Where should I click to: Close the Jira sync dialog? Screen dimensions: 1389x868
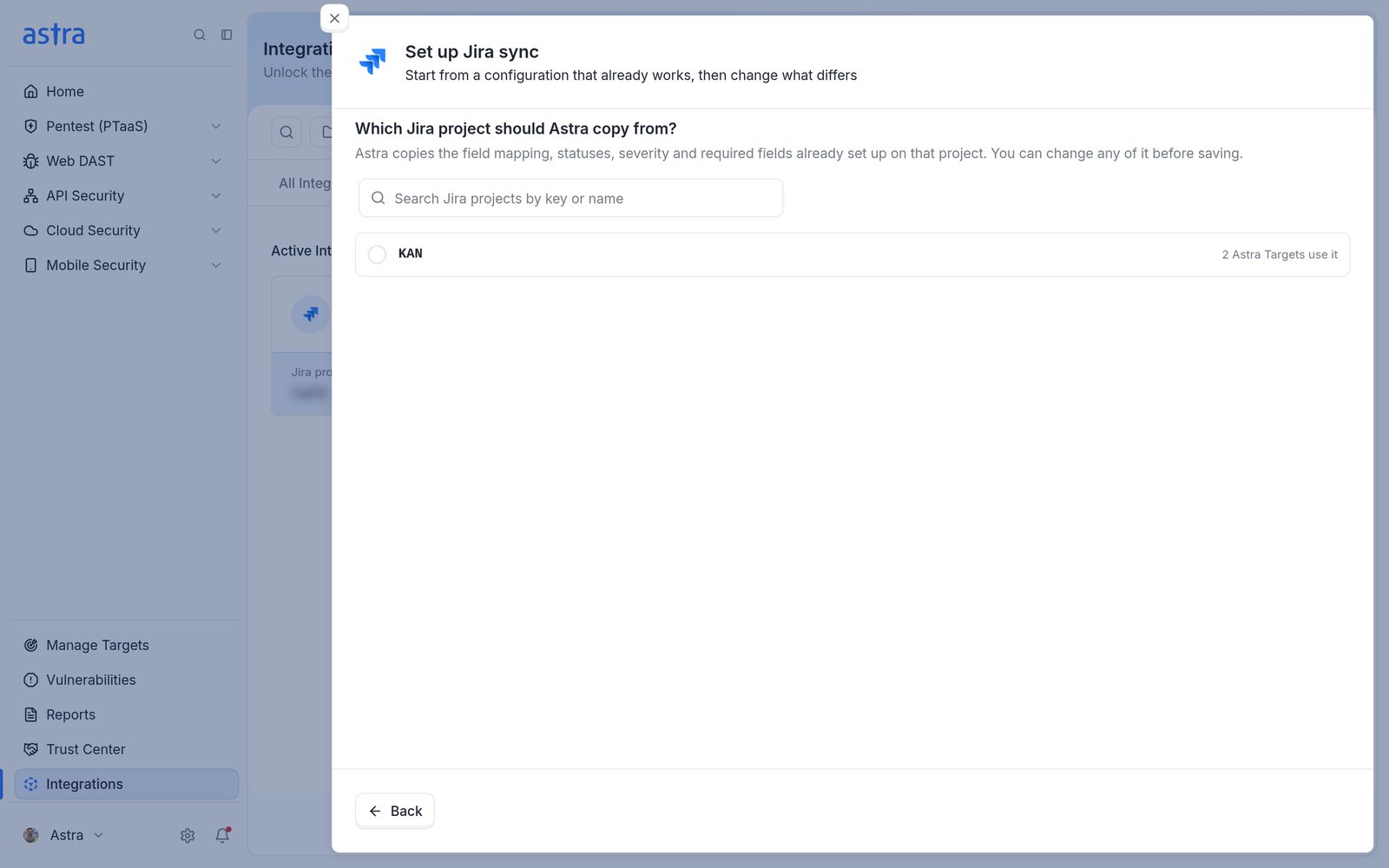334,18
